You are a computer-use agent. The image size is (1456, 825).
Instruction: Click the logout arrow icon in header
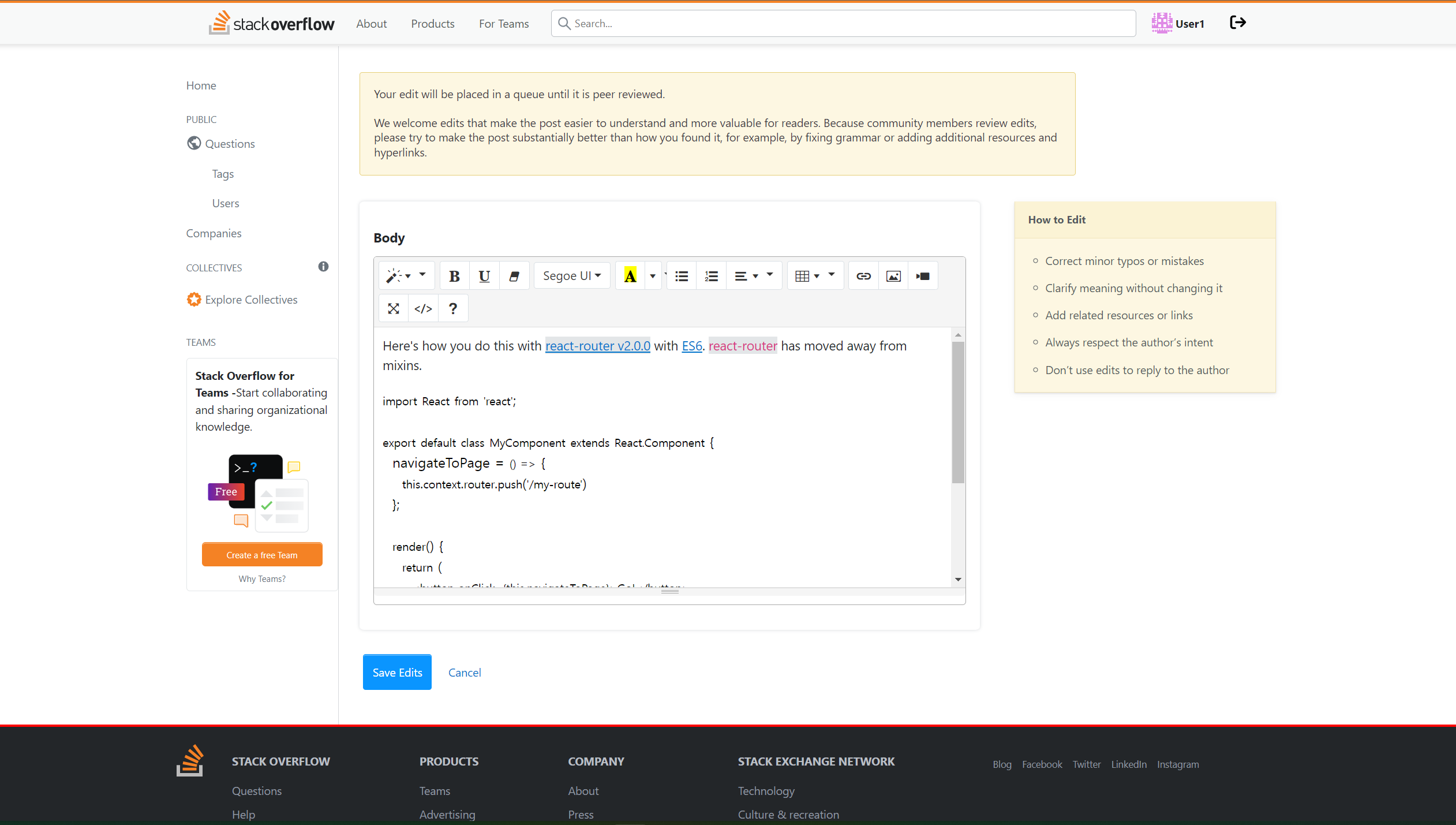point(1238,23)
